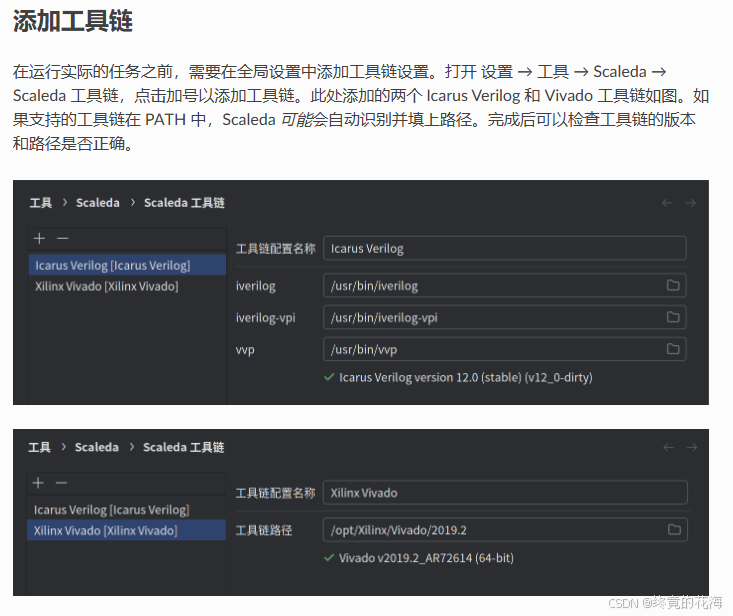Screen dimensions: 733x616
Task: Open folder browser for vvp path
Action: click(673, 349)
